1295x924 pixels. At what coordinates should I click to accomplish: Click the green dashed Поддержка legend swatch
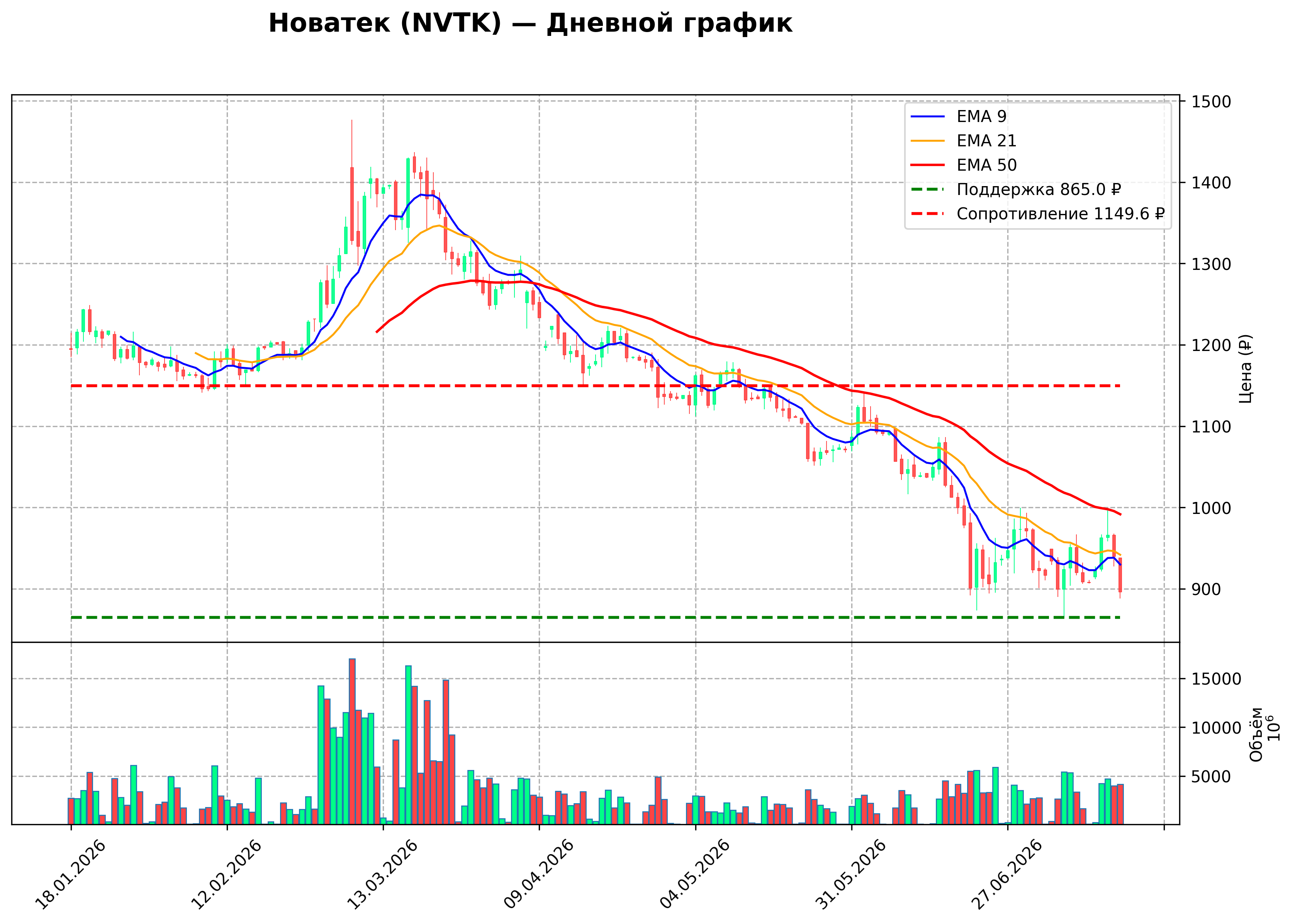[x=927, y=190]
